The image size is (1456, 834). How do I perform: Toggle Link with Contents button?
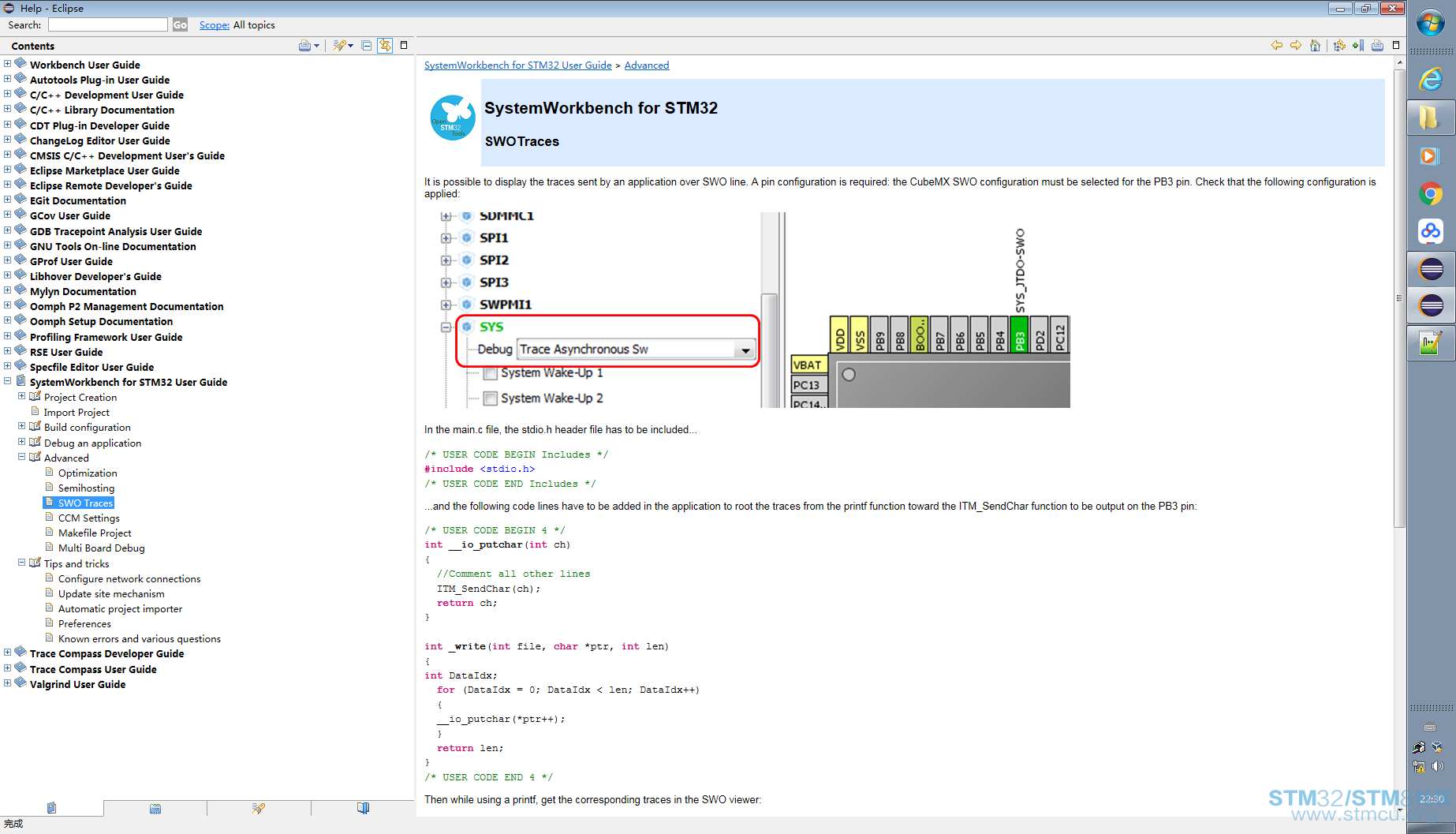point(385,46)
